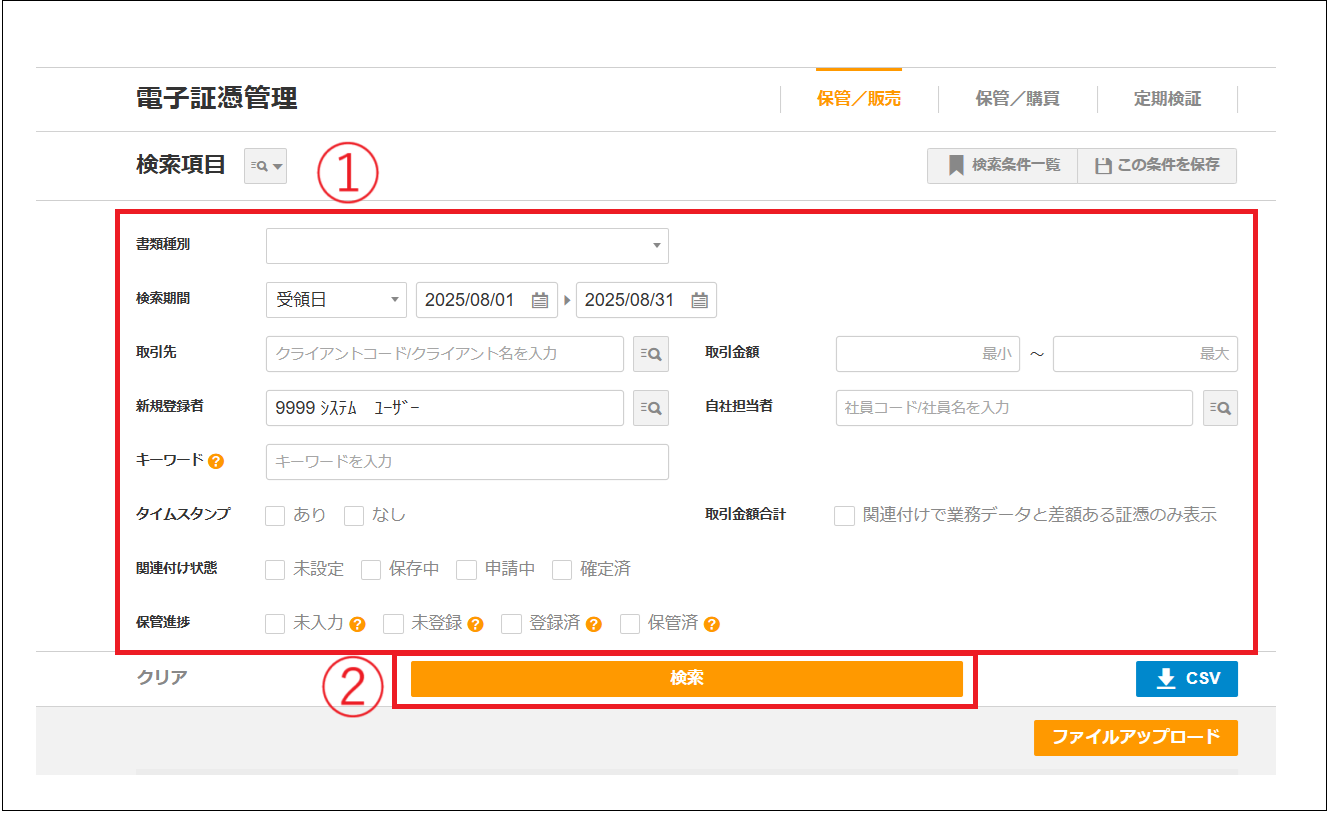Click the キーワード input field
Viewport: 1331px width, 816px height.
(467, 462)
